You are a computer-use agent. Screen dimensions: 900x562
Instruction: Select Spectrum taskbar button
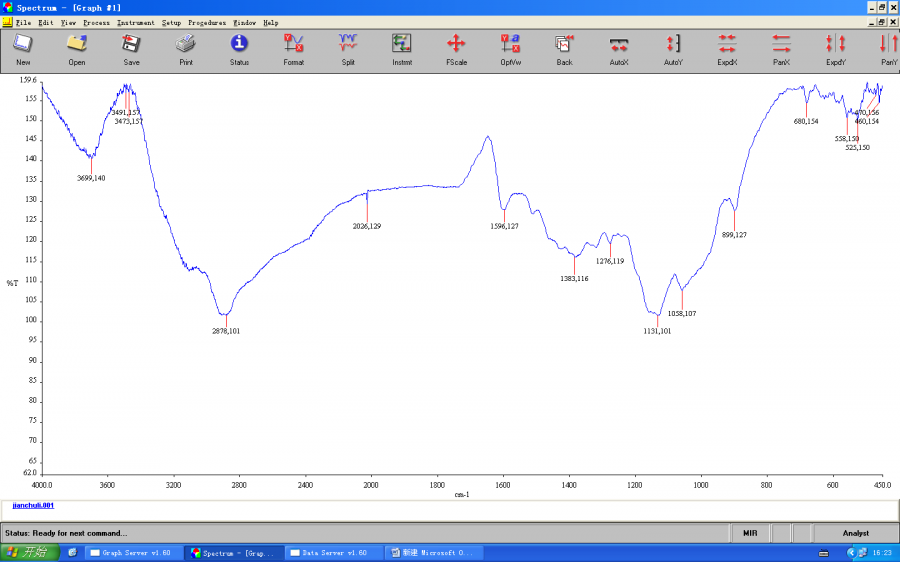[235, 553]
